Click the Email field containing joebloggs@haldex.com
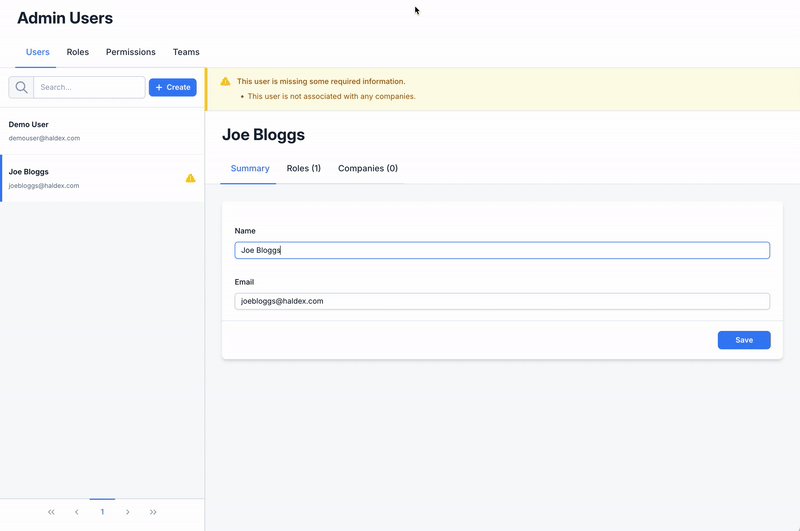The width and height of the screenshot is (800, 531). point(502,301)
